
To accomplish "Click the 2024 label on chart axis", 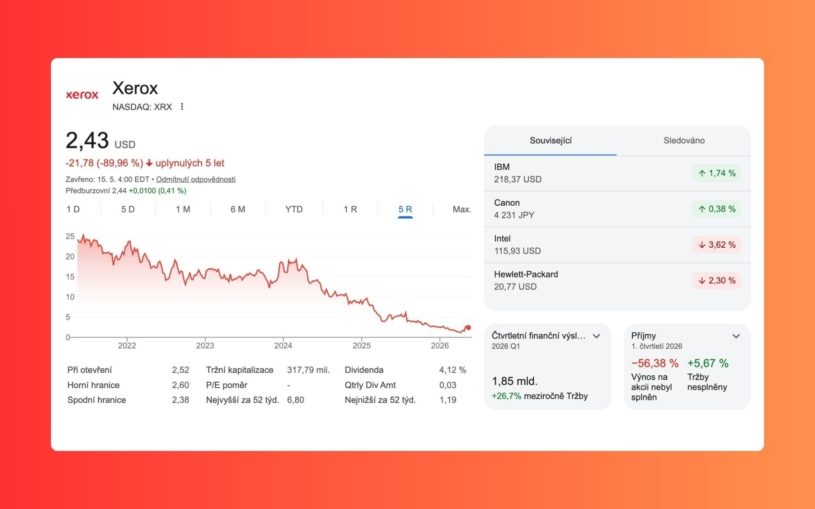I will 283,345.
